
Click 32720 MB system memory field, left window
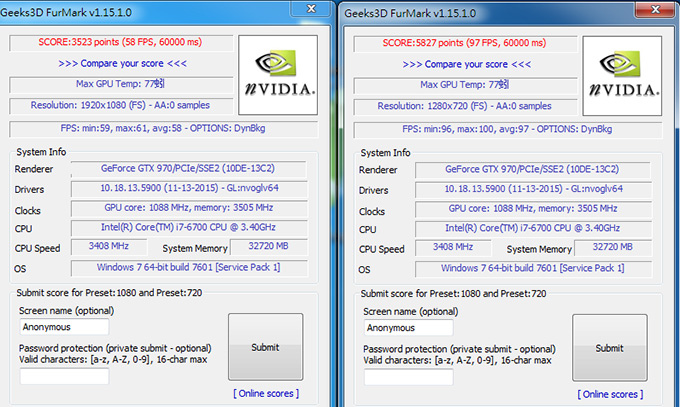pos(268,247)
